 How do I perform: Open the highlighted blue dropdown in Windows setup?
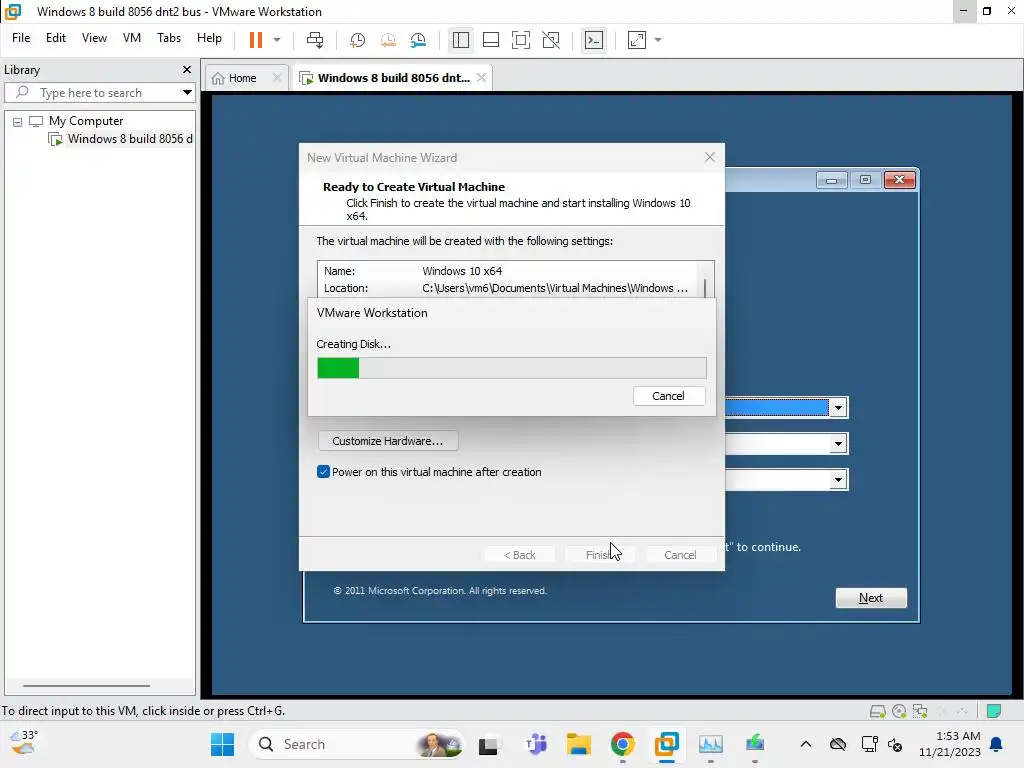tap(838, 408)
